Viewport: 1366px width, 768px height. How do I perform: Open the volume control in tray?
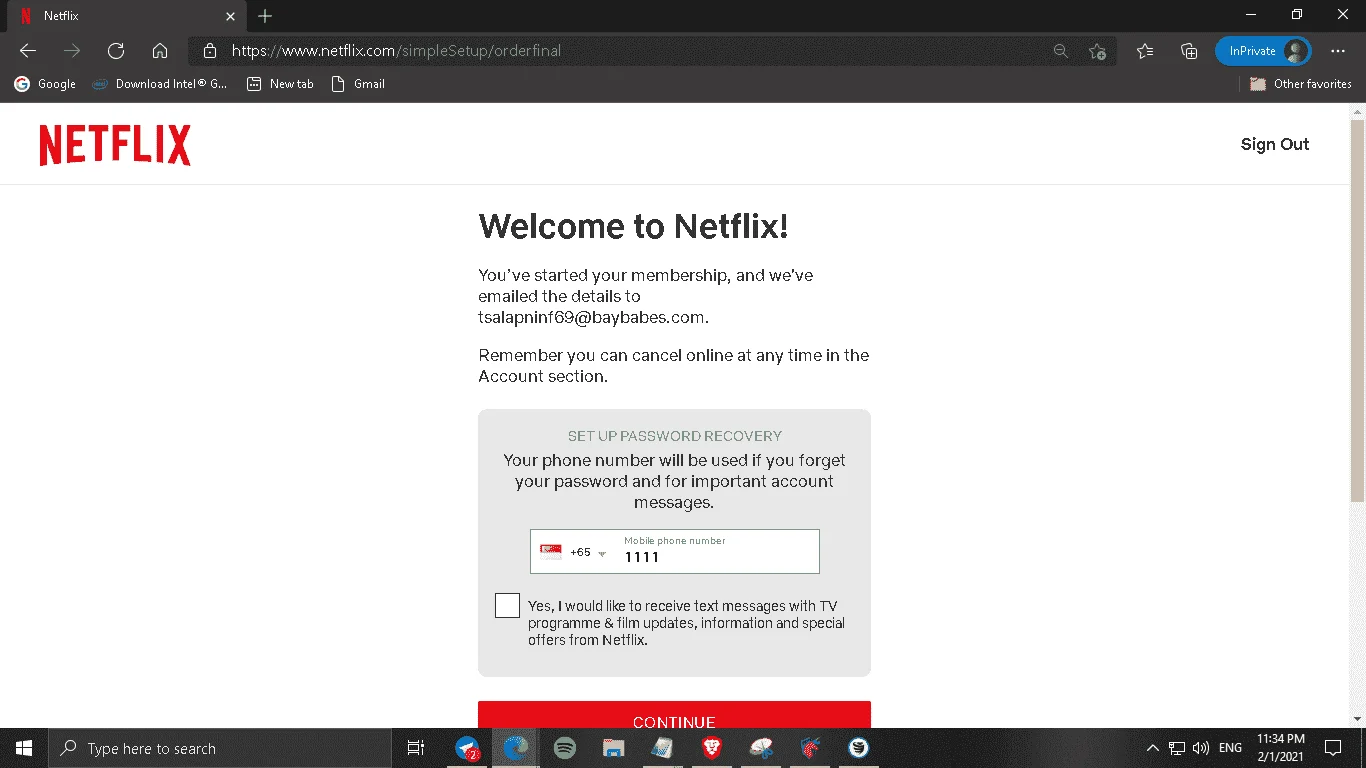[x=1201, y=748]
